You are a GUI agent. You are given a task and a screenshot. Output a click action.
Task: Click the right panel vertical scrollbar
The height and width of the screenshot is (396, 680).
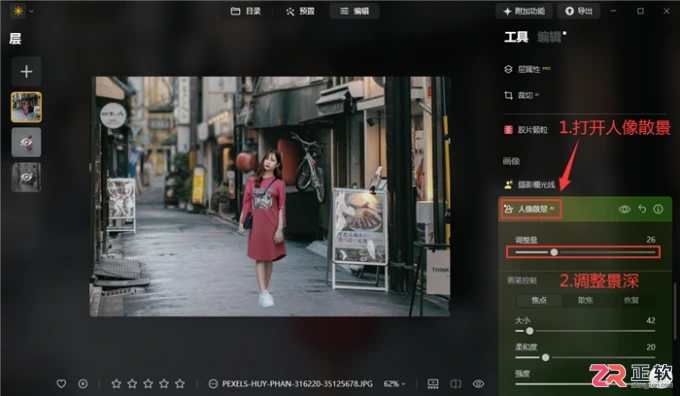[x=674, y=311]
